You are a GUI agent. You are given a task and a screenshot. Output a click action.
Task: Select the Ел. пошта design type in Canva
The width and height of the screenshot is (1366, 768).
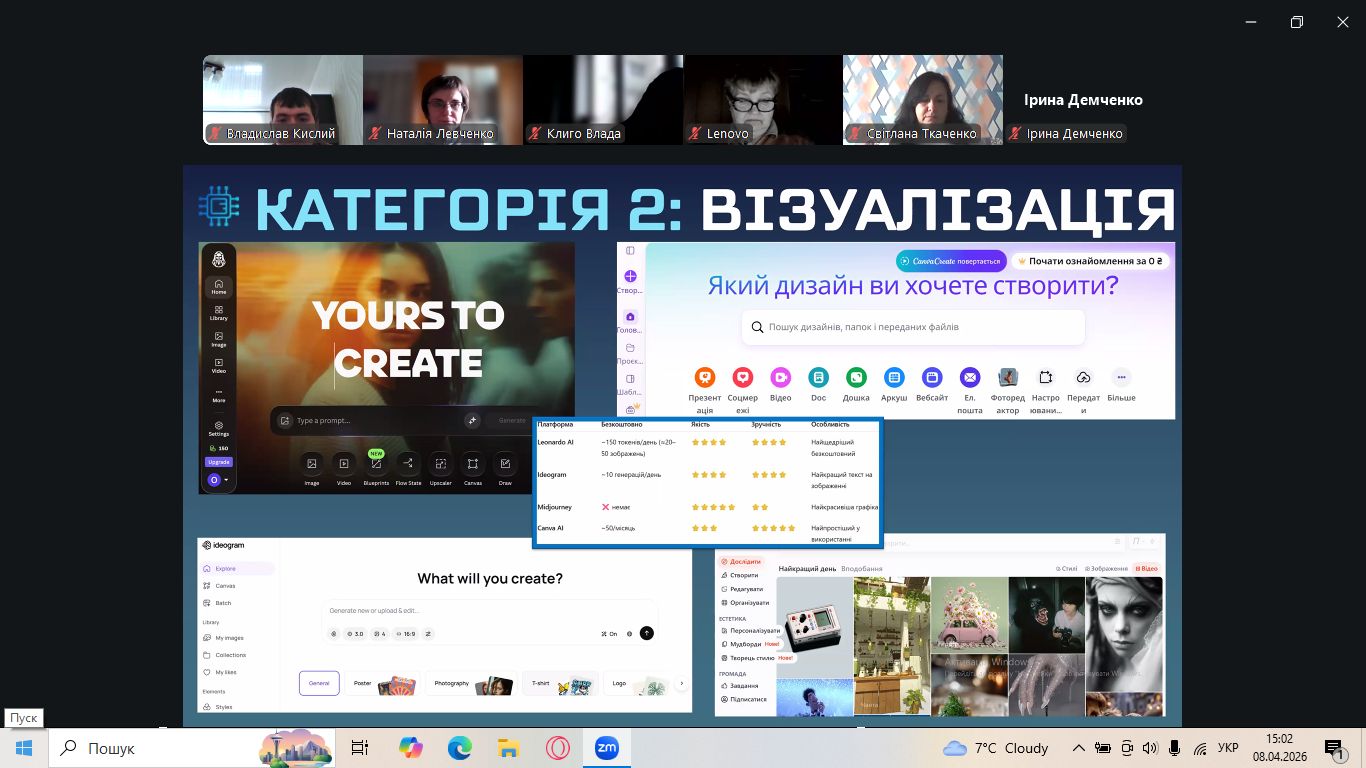pyautogui.click(x=970, y=390)
